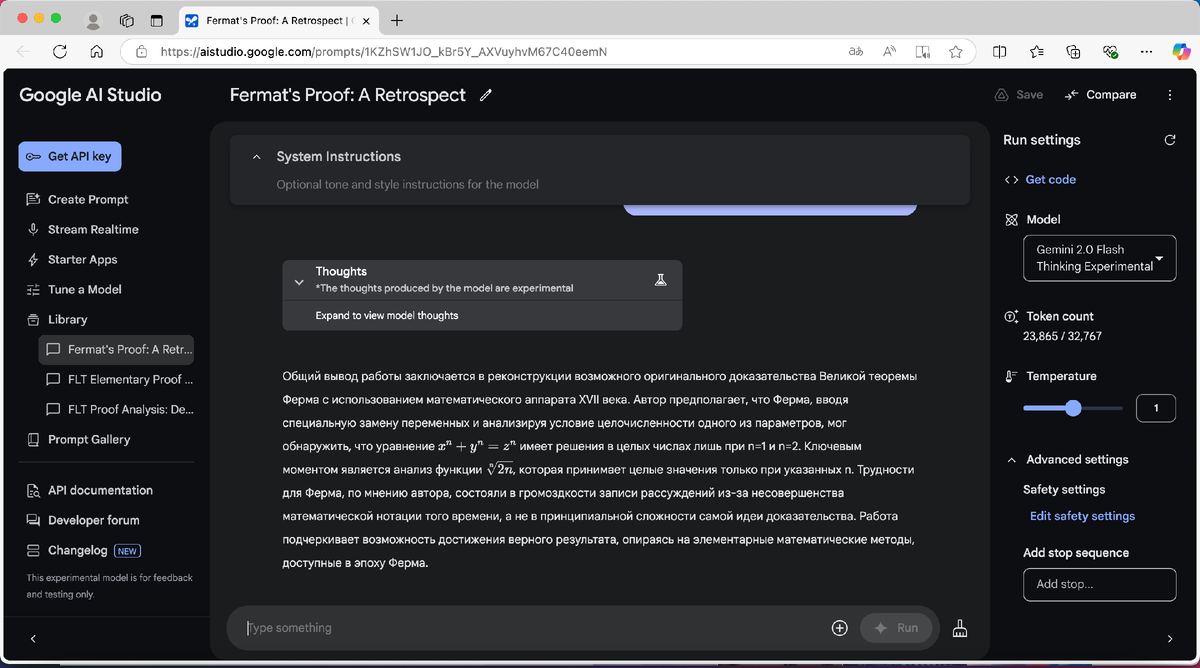Open a new browser tab
Screen dimensions: 1200x668
tap(397, 20)
